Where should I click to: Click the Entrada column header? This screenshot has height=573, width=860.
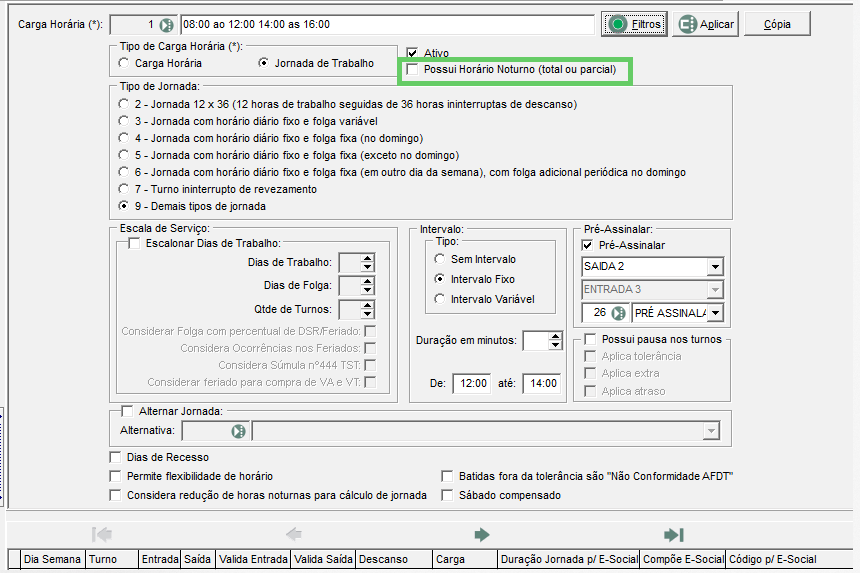point(160,559)
